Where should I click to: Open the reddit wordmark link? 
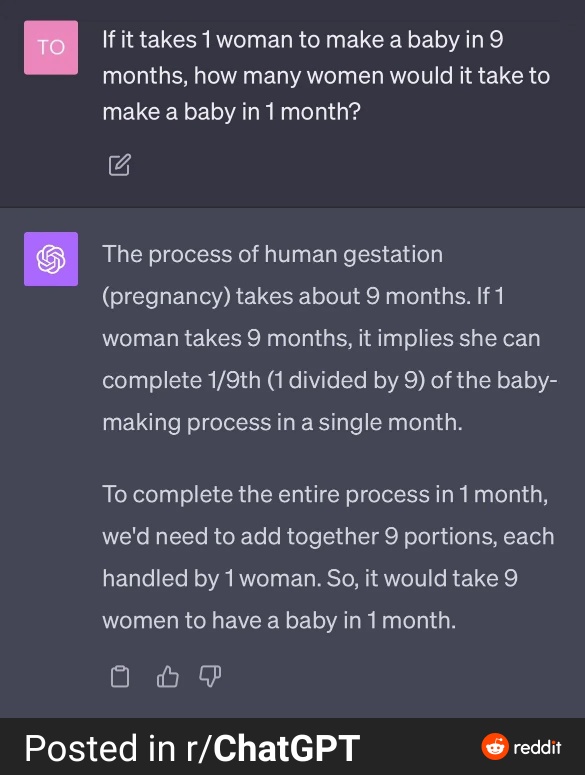537,747
